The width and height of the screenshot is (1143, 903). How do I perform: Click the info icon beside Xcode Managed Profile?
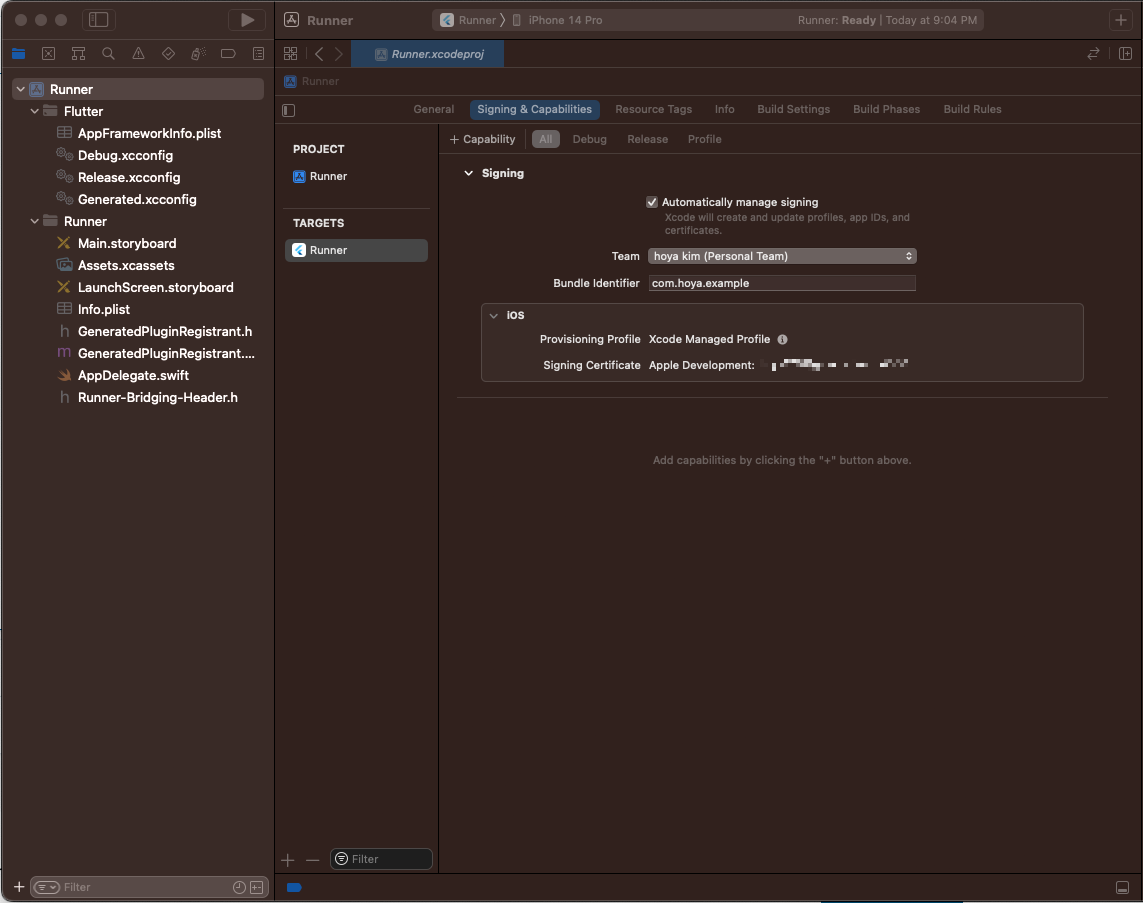782,339
